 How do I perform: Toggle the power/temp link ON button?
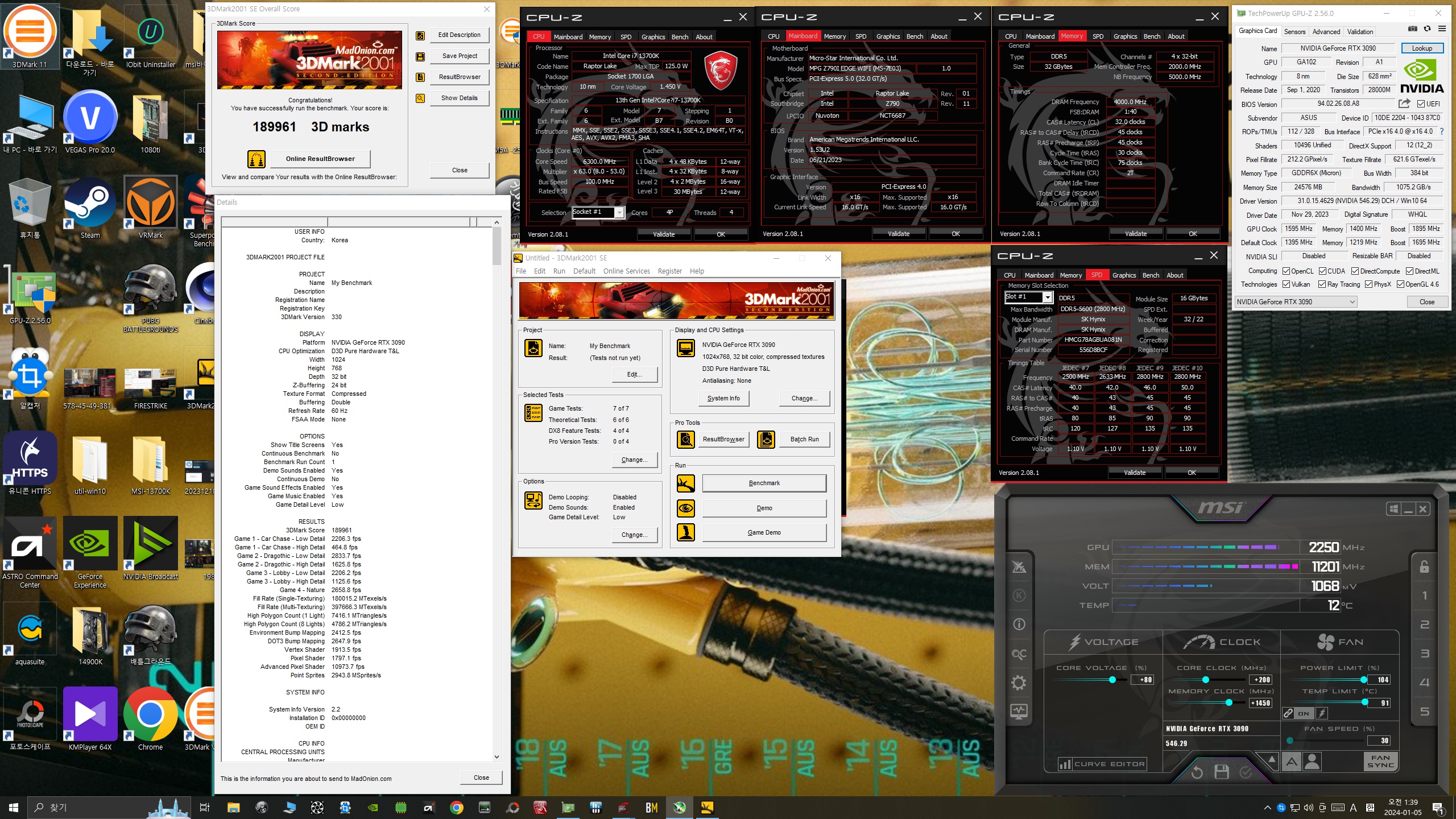point(1304,713)
